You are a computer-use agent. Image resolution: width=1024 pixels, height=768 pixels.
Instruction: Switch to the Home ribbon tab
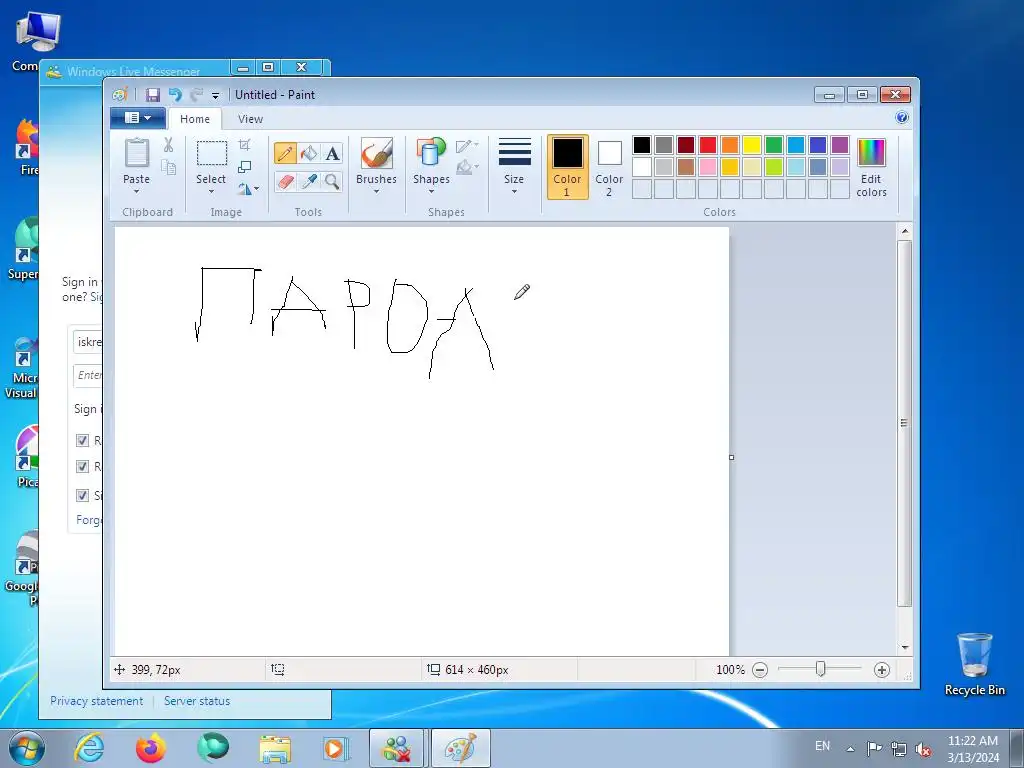(195, 119)
